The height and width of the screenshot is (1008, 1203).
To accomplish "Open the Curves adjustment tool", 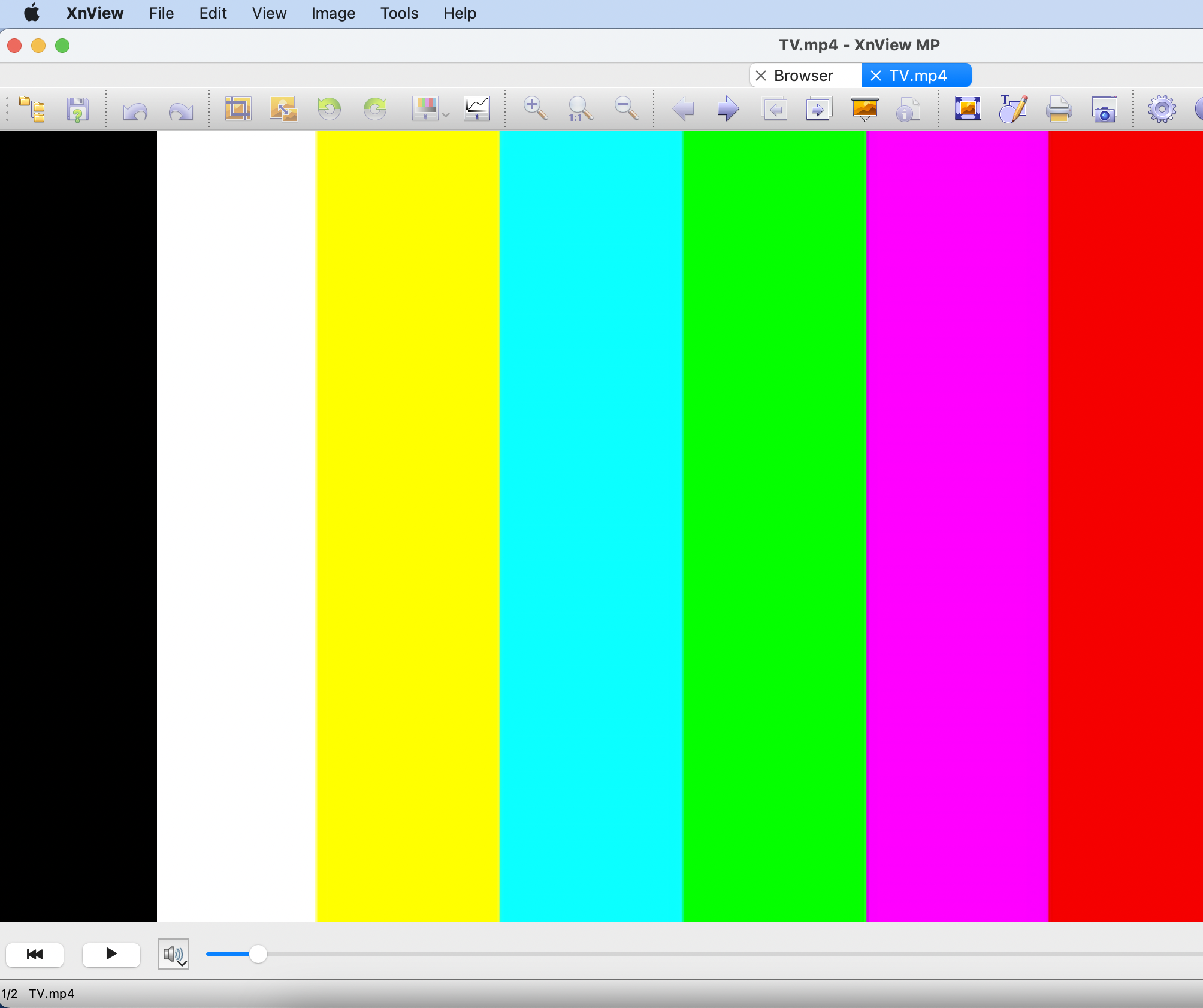I will [x=477, y=109].
